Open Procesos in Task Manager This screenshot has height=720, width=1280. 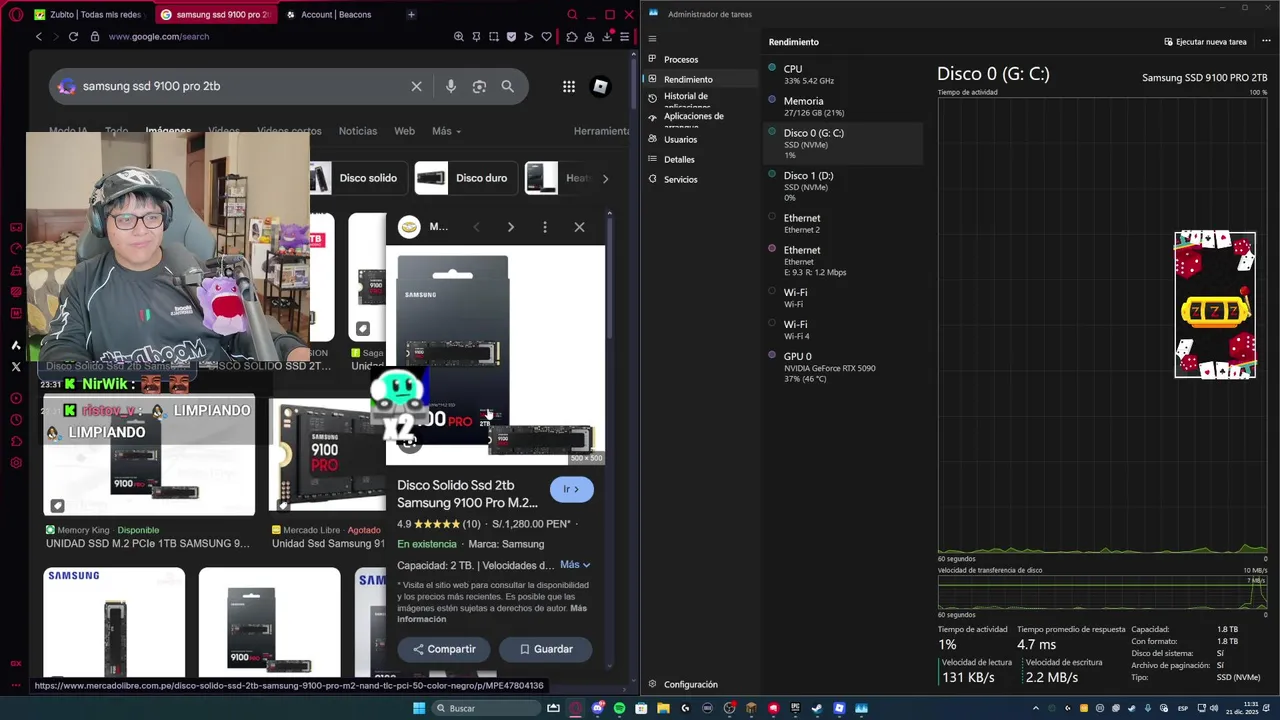(701, 60)
